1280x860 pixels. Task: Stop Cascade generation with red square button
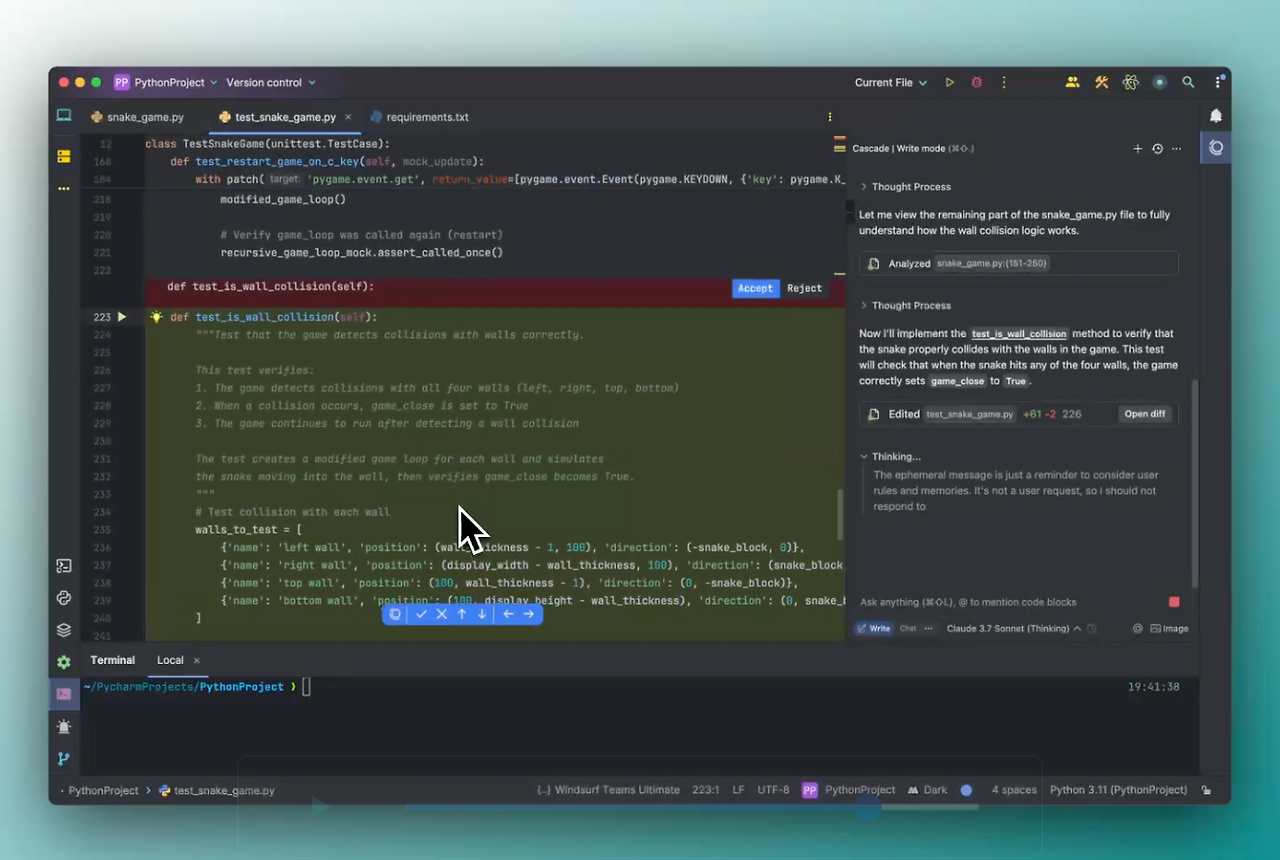[x=1174, y=602]
